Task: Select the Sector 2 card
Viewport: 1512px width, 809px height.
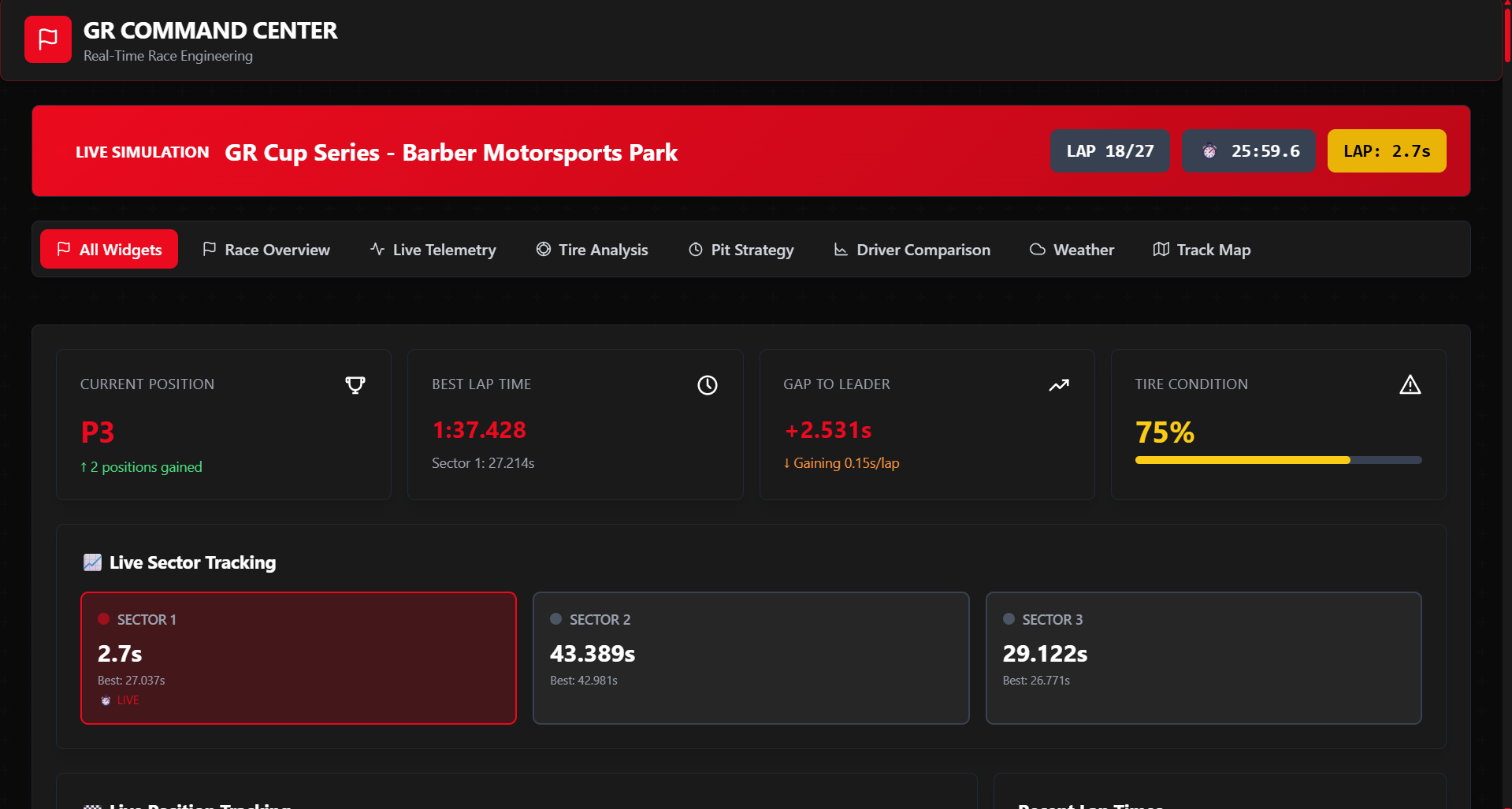Action: click(751, 658)
